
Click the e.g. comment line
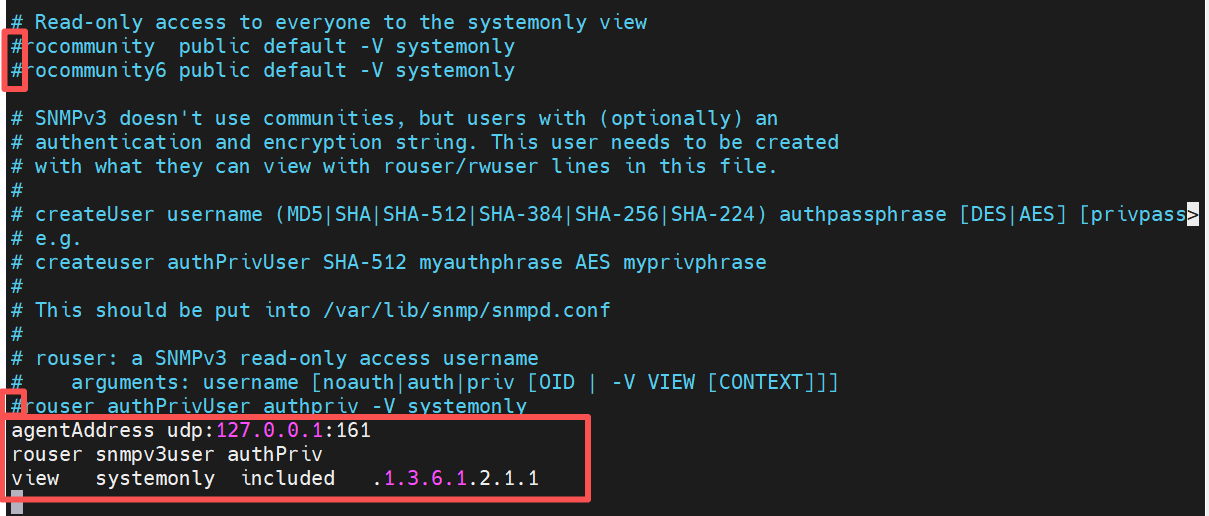coord(58,238)
